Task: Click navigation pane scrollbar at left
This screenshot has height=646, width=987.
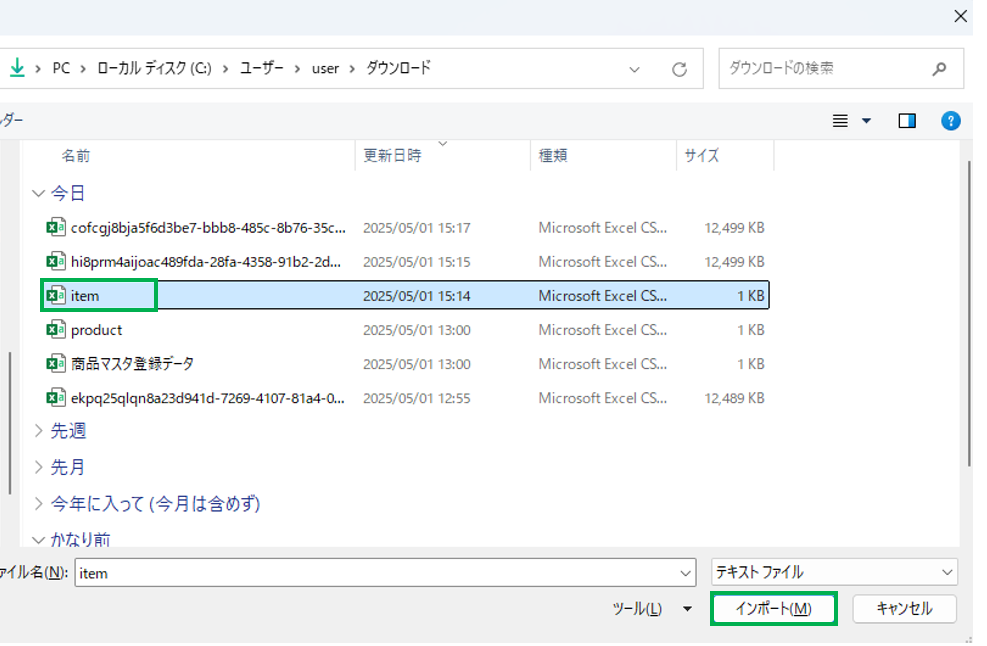Action: (x=9, y=422)
